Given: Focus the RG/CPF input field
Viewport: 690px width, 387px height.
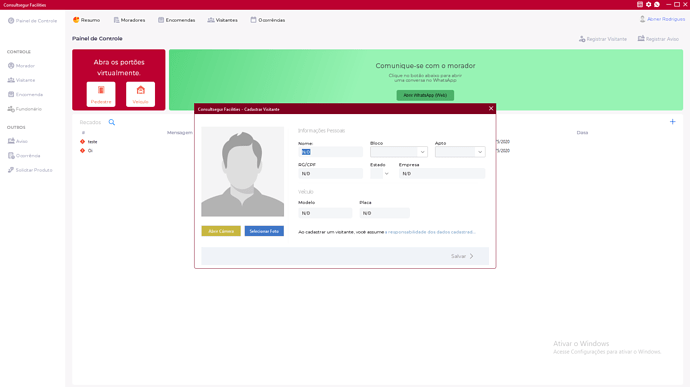Looking at the screenshot, I should tap(330, 173).
